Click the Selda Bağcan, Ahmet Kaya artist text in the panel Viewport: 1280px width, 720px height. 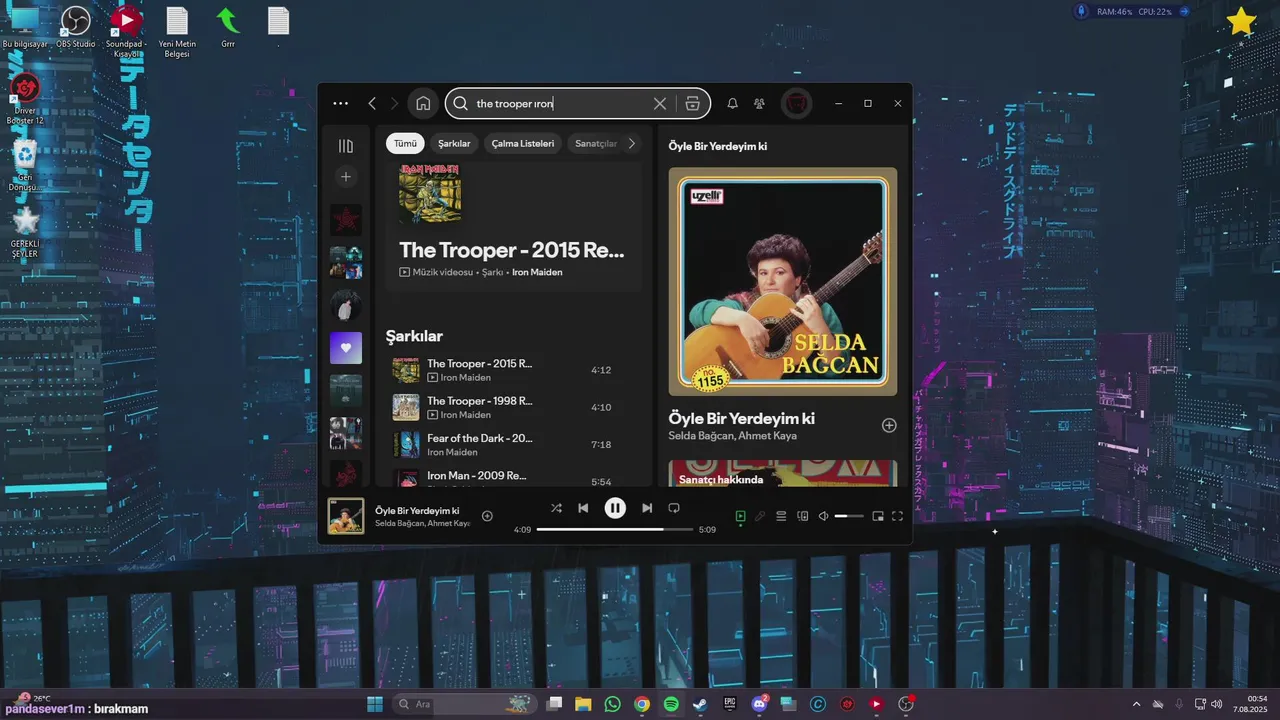click(x=732, y=436)
